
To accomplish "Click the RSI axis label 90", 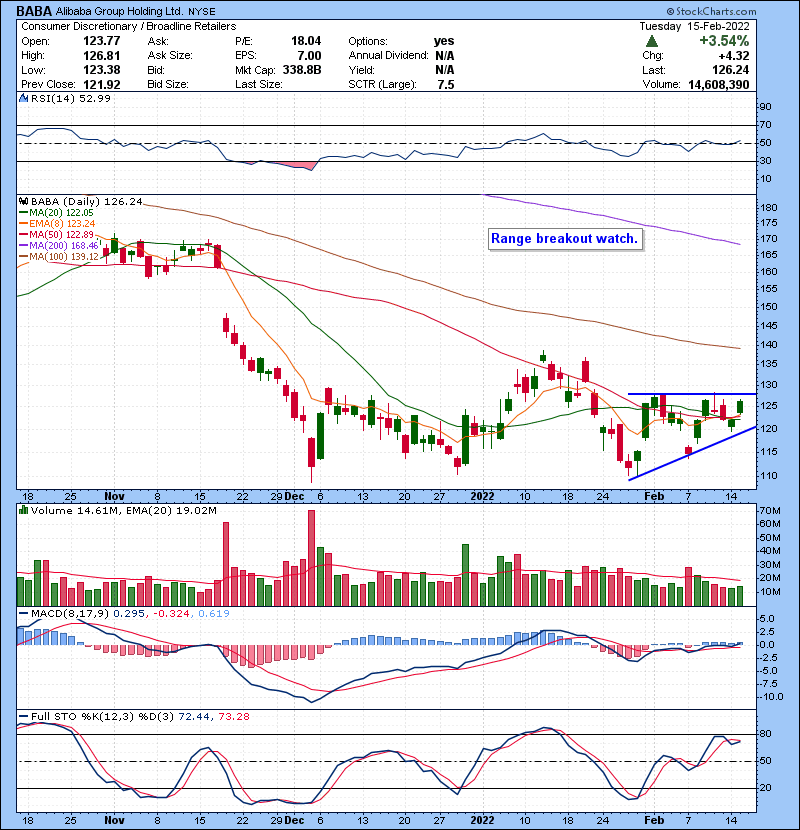I will pos(766,107).
